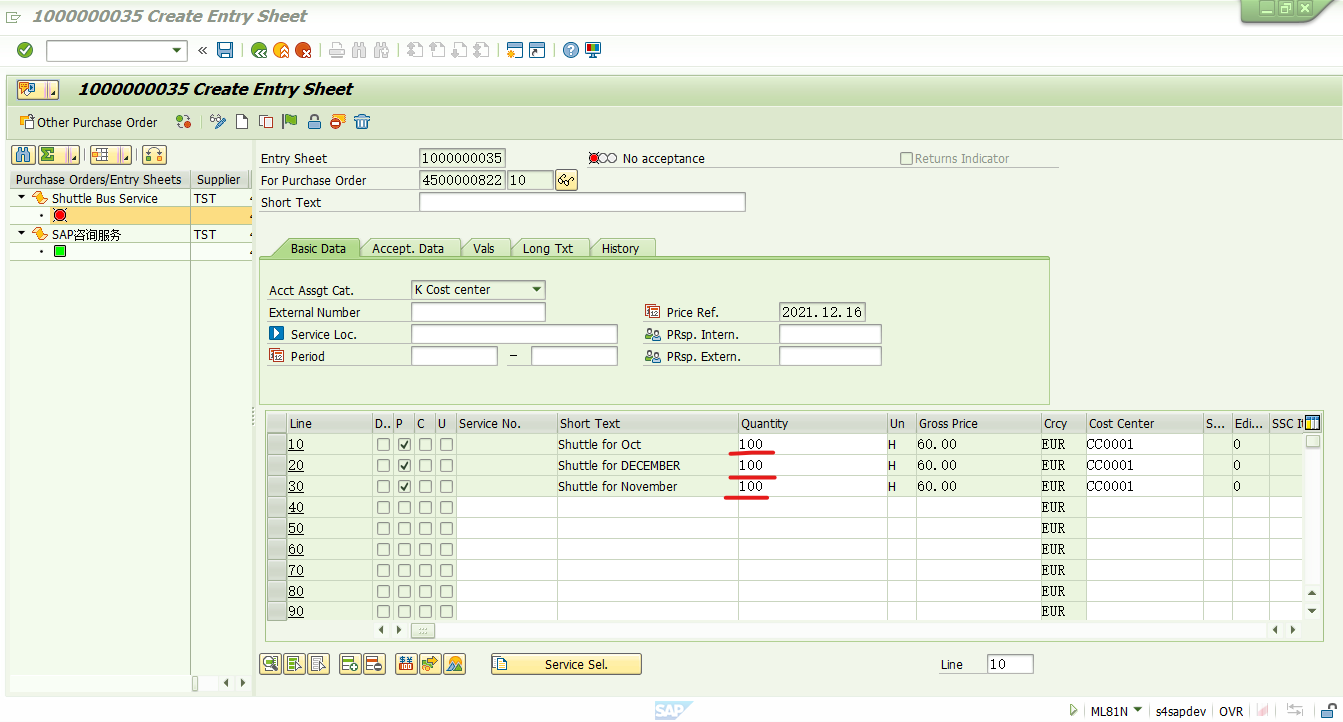The width and height of the screenshot is (1343, 722).
Task: Switch to the Accept. Data tab
Action: (x=408, y=248)
